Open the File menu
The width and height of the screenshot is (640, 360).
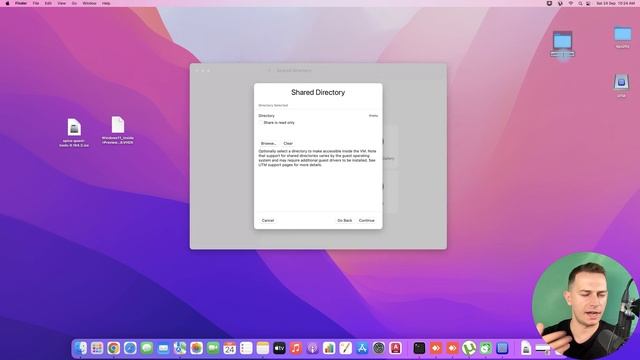pyautogui.click(x=36, y=3)
